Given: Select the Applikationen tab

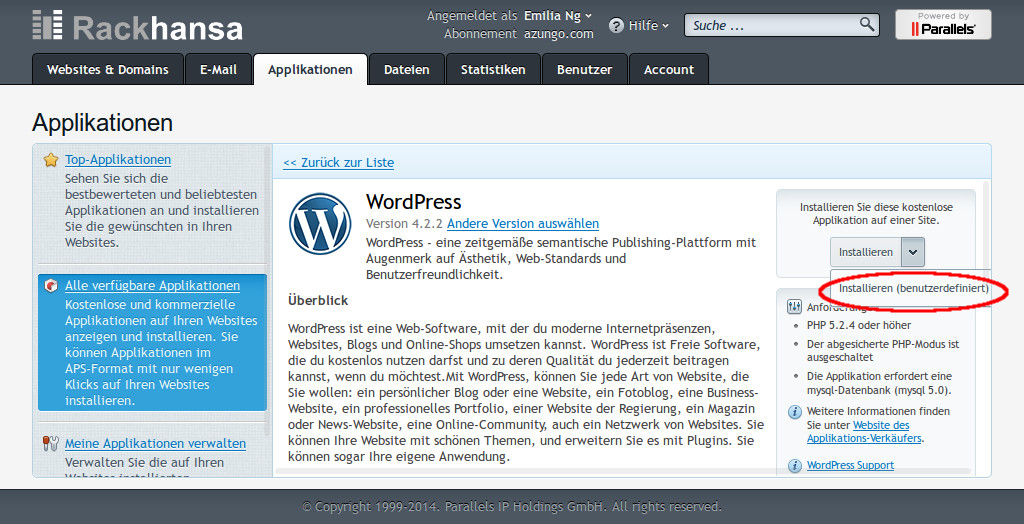Looking at the screenshot, I should pos(310,69).
